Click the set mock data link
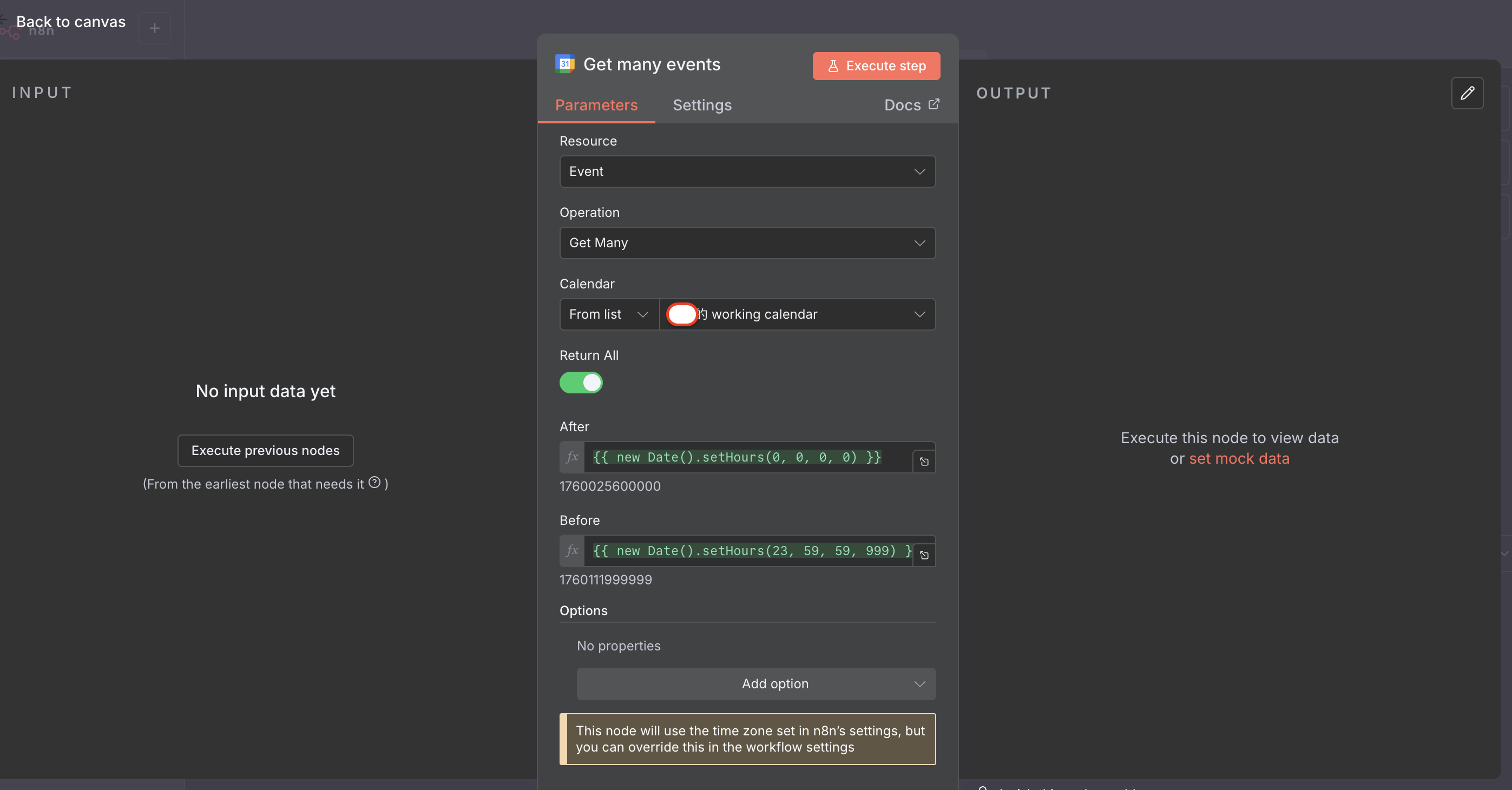 click(x=1239, y=458)
